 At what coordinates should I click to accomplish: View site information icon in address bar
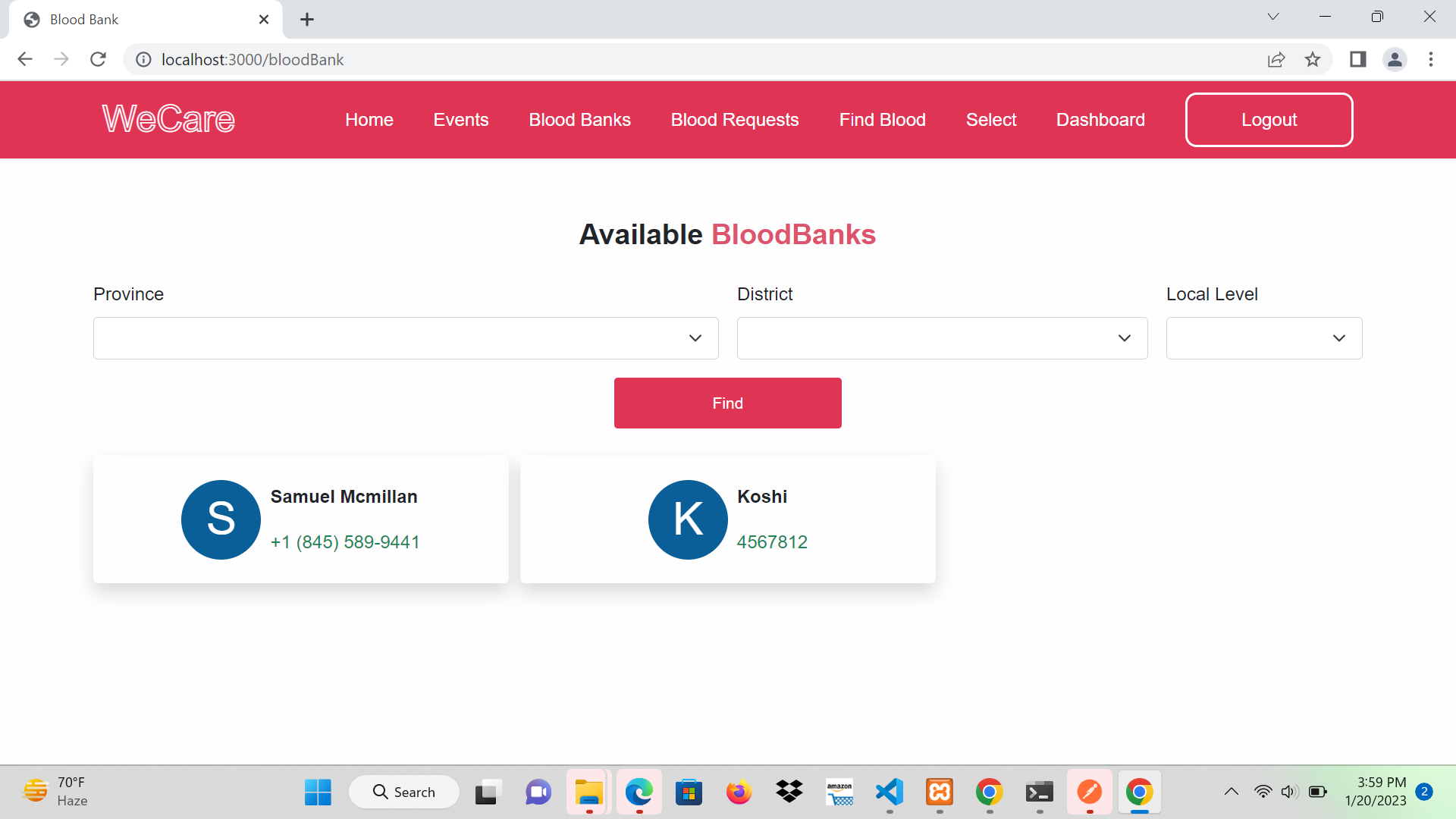coord(143,59)
